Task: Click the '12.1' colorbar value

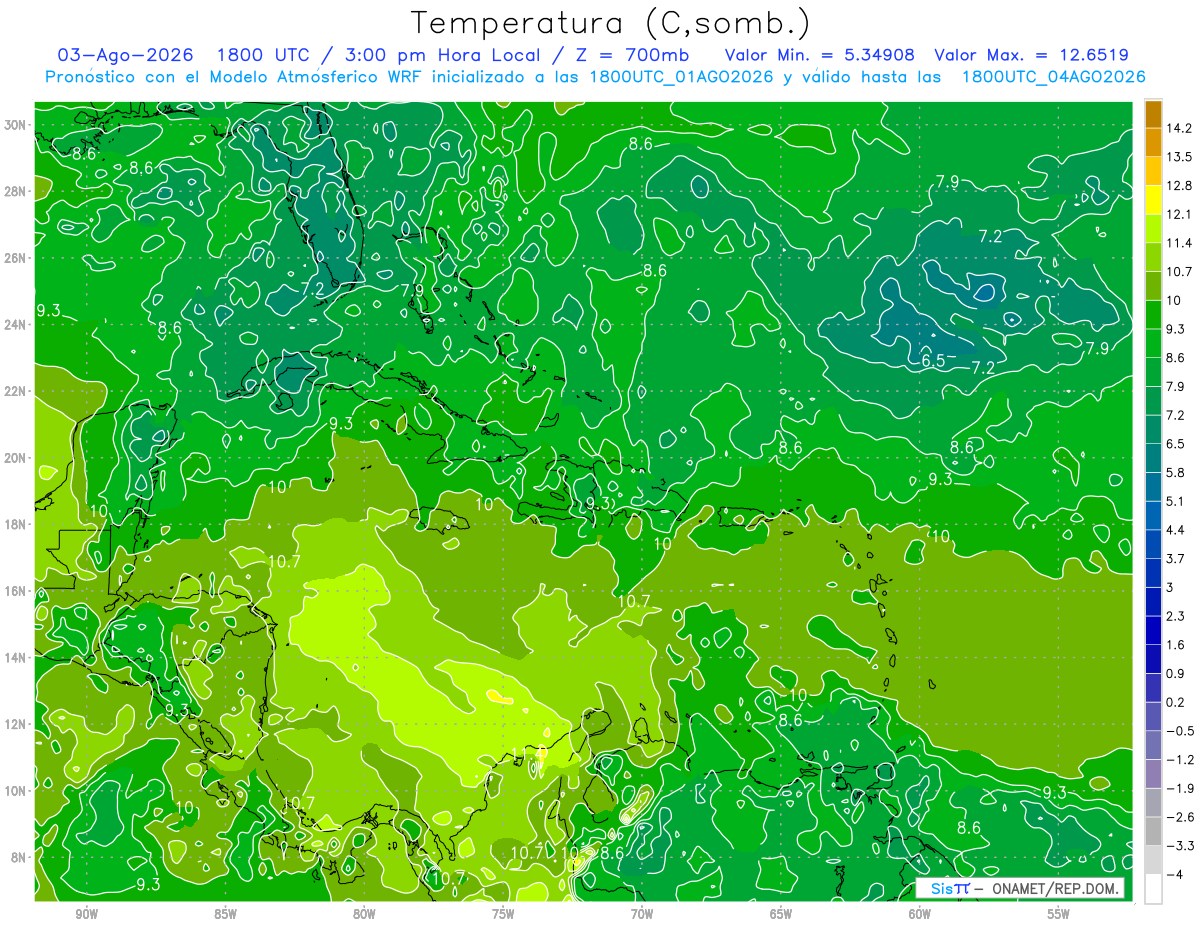Action: [1179, 214]
